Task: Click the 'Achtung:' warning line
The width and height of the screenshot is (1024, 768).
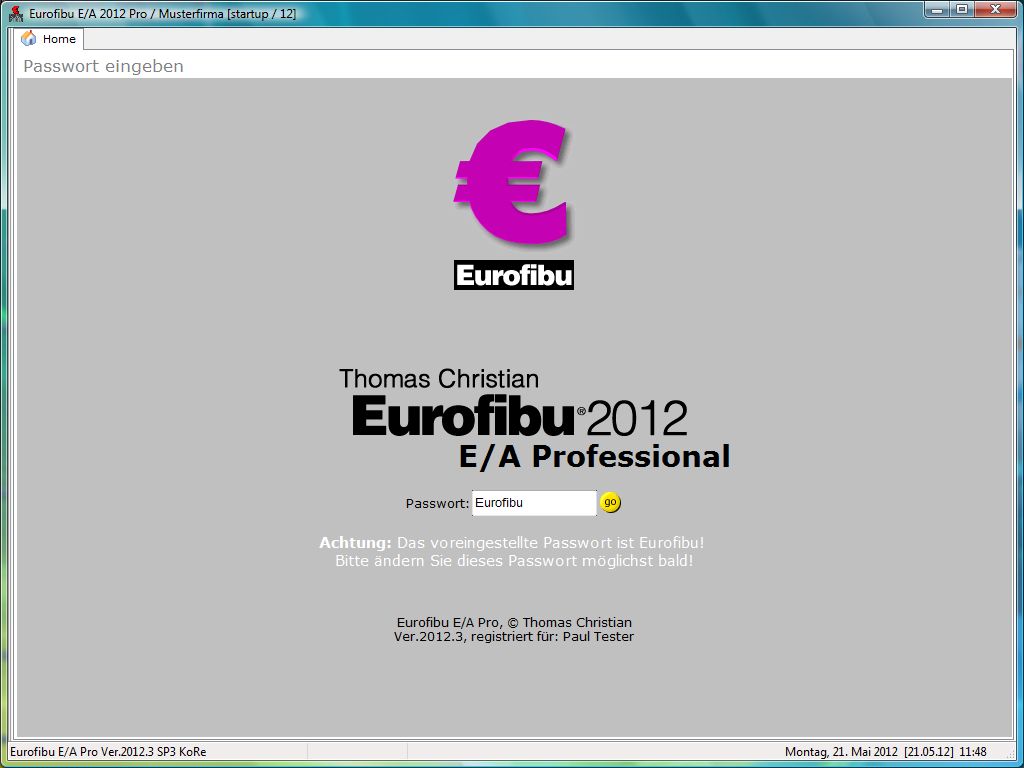Action: click(x=511, y=543)
